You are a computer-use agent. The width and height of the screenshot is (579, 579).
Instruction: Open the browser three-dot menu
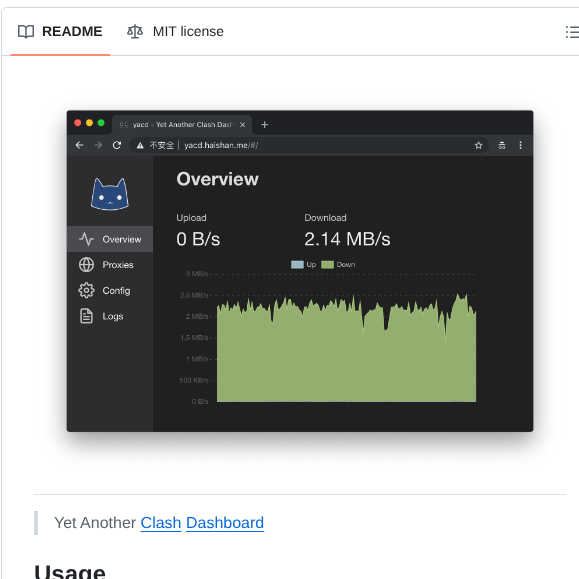click(521, 145)
